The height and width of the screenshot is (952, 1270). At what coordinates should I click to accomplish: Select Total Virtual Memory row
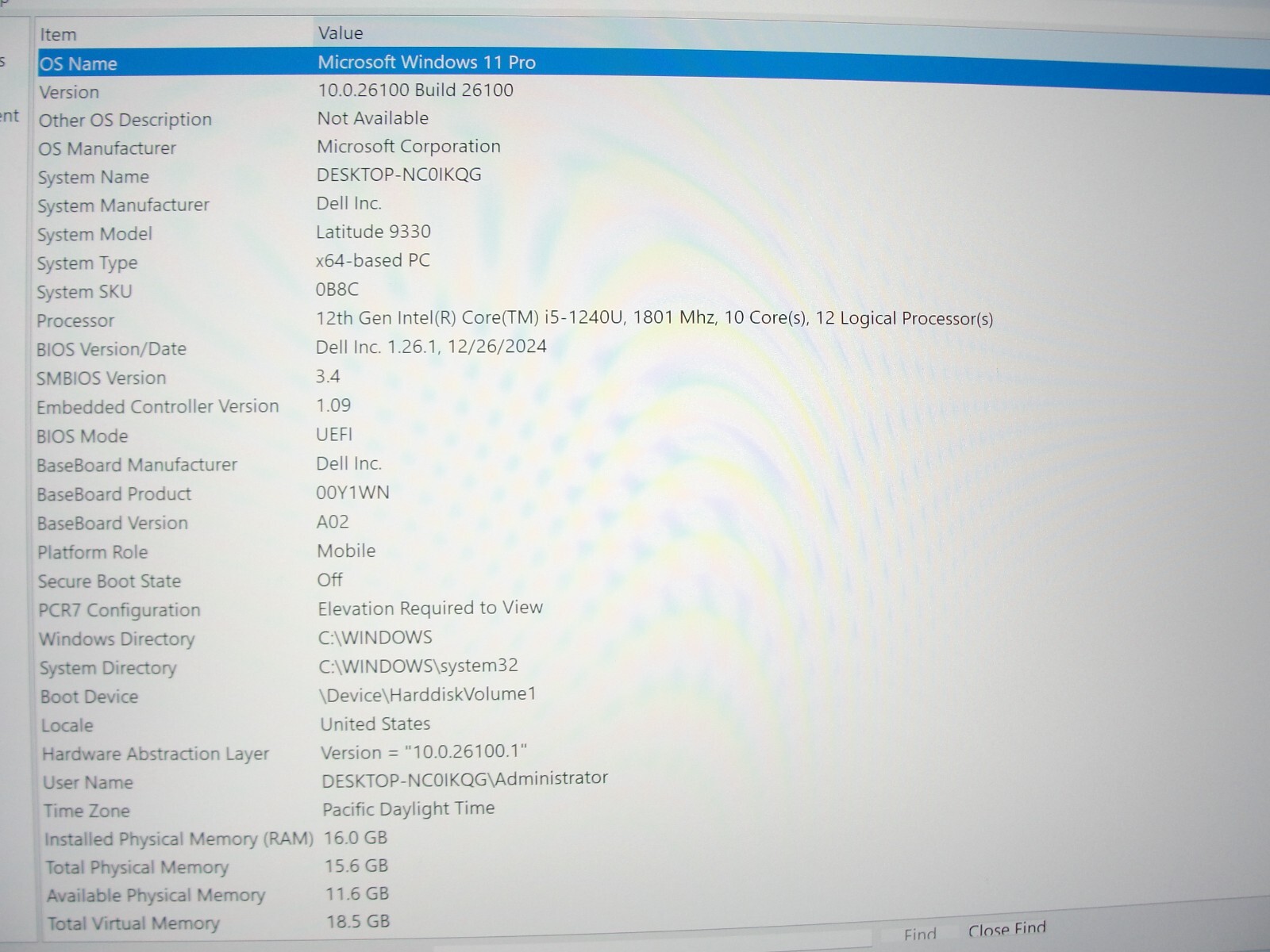pos(133,924)
